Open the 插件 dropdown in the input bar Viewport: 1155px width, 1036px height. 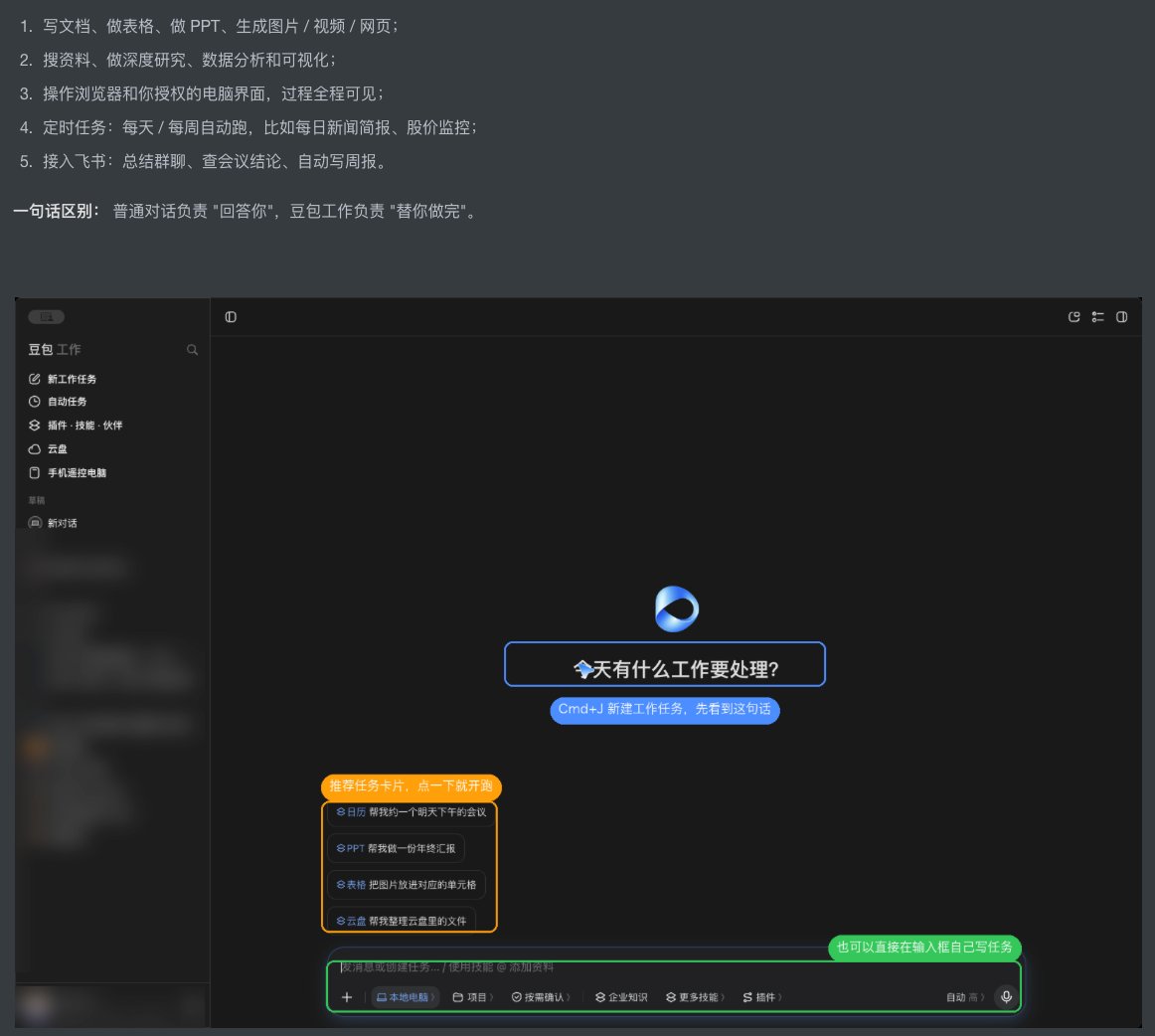click(x=761, y=997)
